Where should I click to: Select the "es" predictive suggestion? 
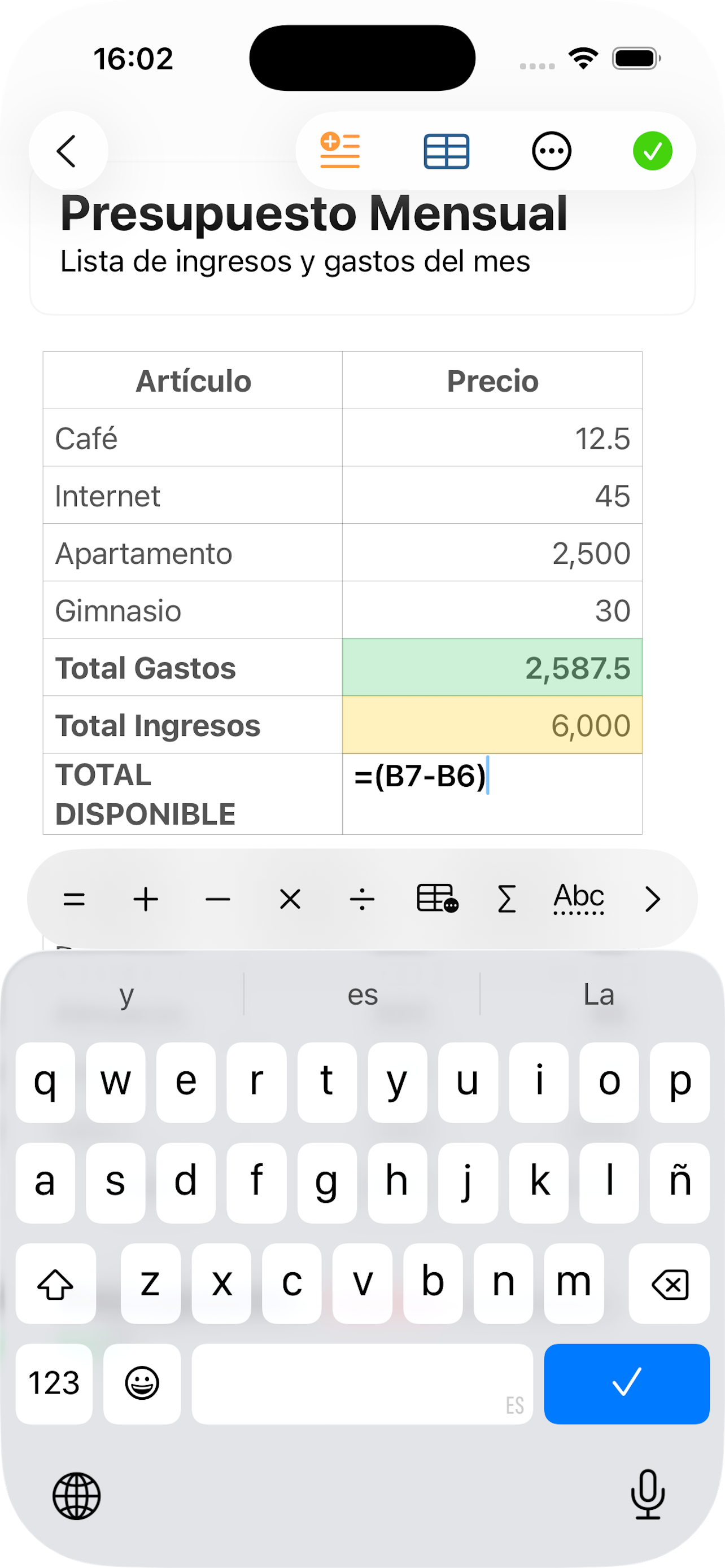pos(362,995)
